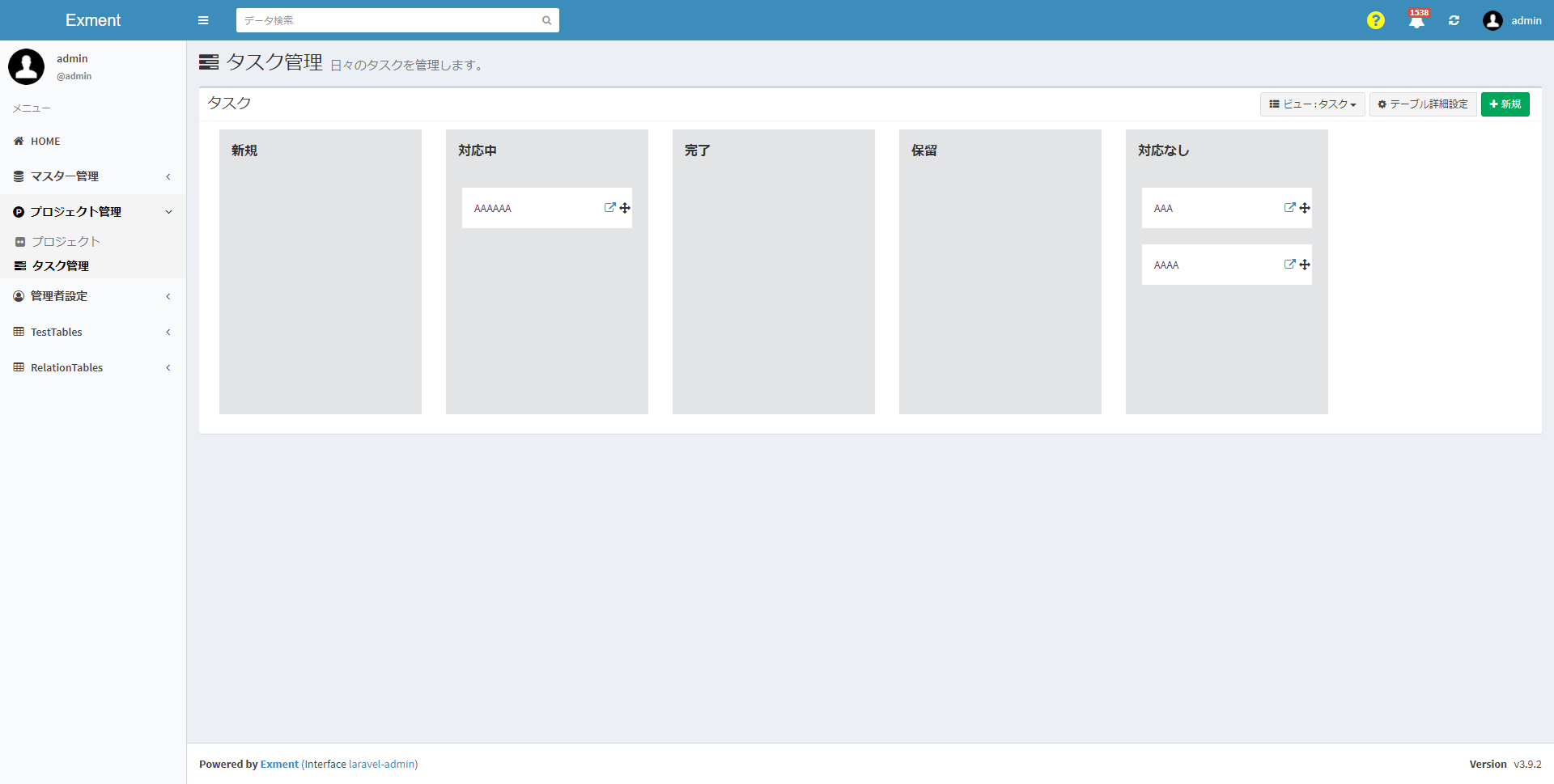This screenshot has width=1554, height=784.
Task: Go to HOME in sidebar
Action: (93, 141)
